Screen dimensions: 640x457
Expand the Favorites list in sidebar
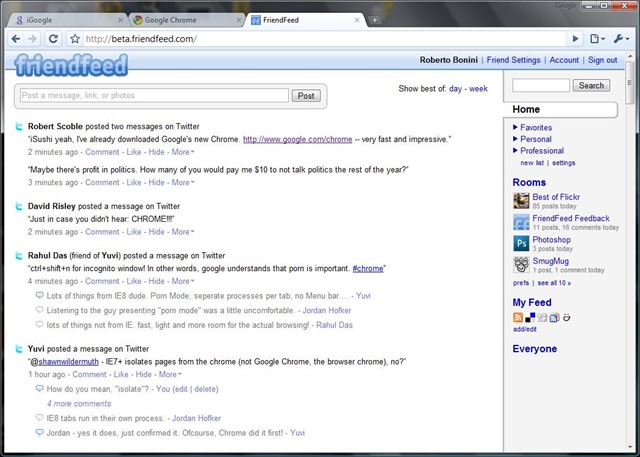click(535, 128)
